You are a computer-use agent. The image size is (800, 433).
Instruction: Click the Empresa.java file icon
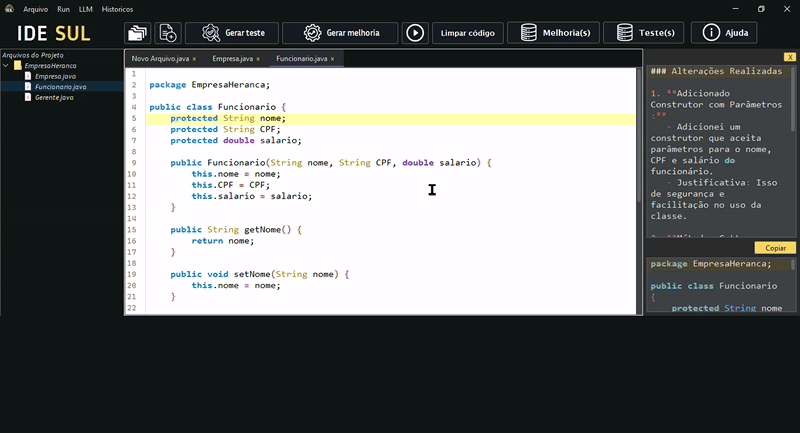coord(28,76)
